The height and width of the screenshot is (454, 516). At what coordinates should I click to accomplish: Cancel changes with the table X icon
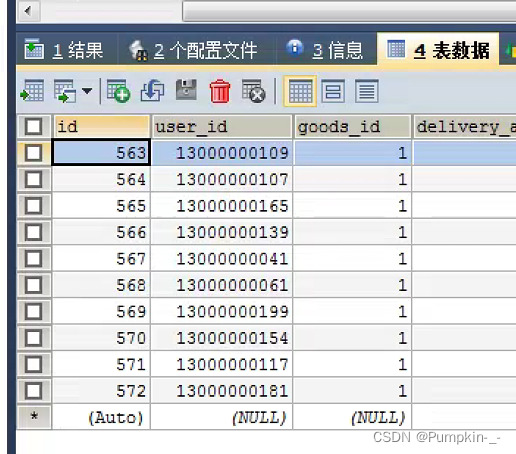253,91
